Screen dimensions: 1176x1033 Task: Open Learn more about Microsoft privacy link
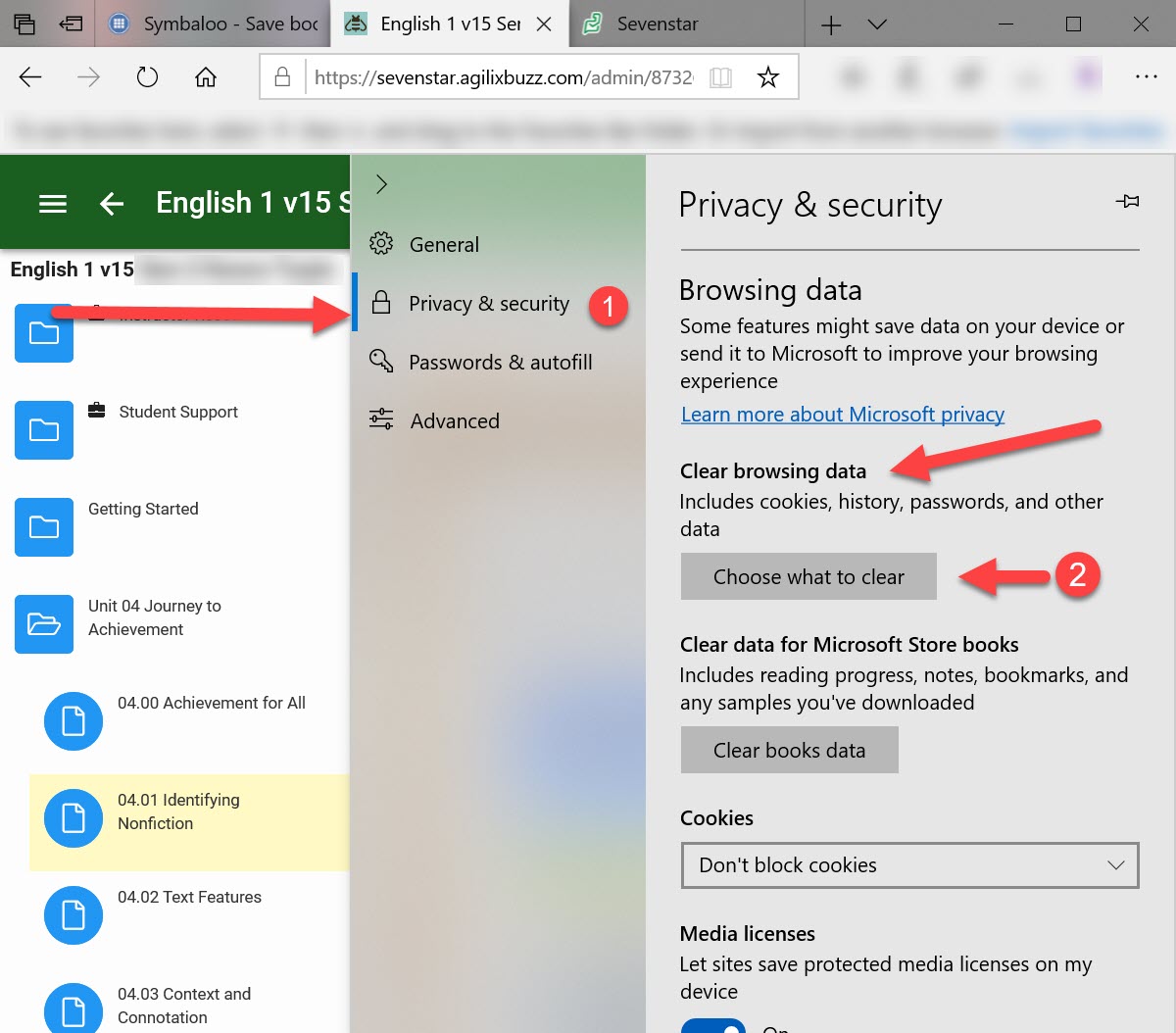click(843, 415)
